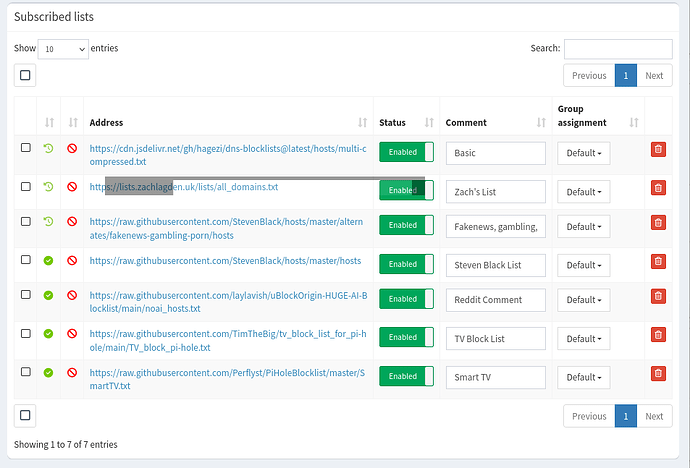
Task: Click trash icon for Zach's List row
Action: point(657,187)
